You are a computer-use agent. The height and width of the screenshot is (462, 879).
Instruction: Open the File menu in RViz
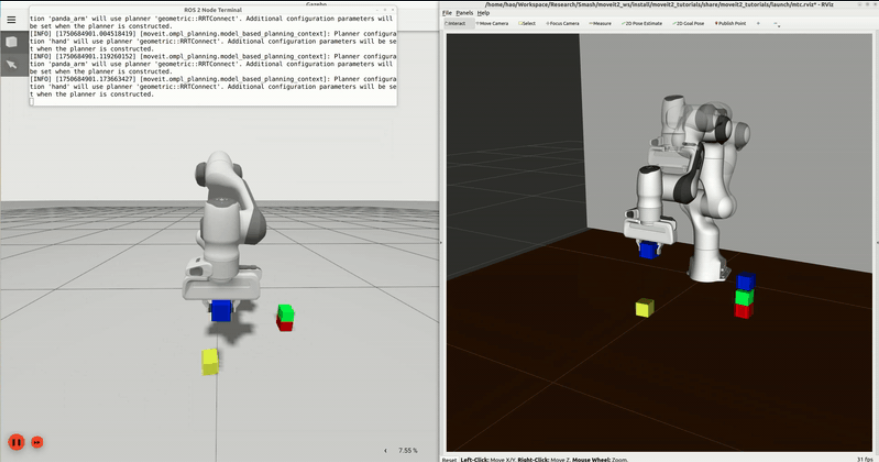point(447,13)
